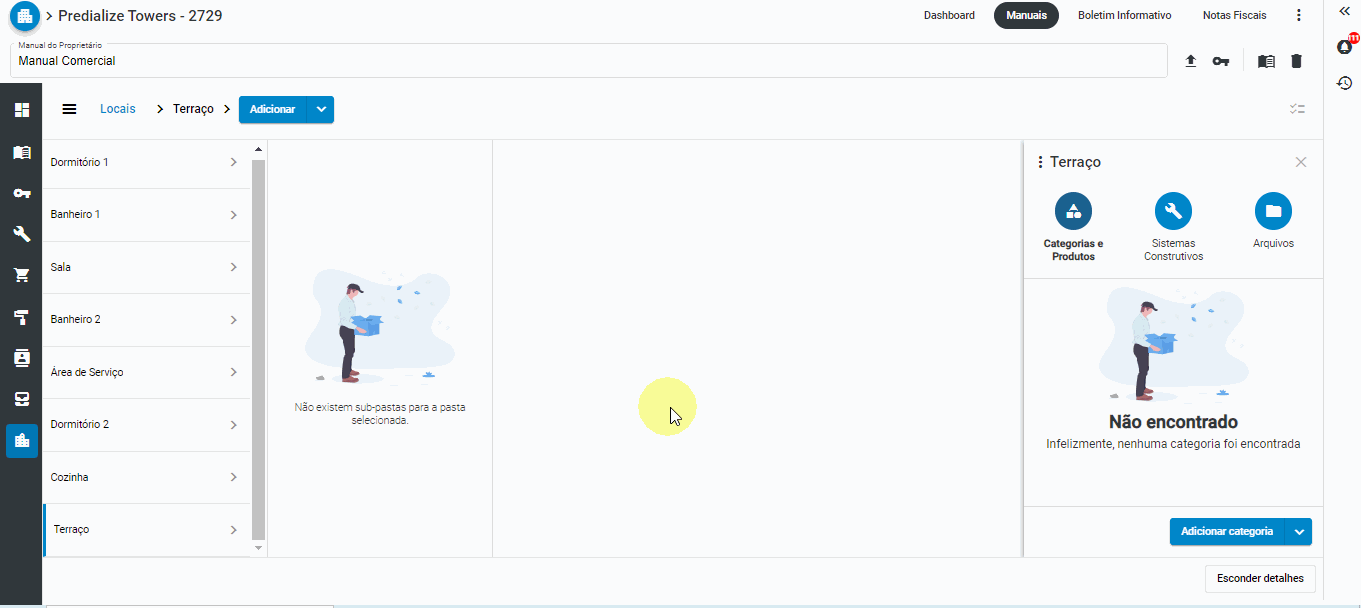Toggle the hamburger menu beside Locais

coord(69,109)
